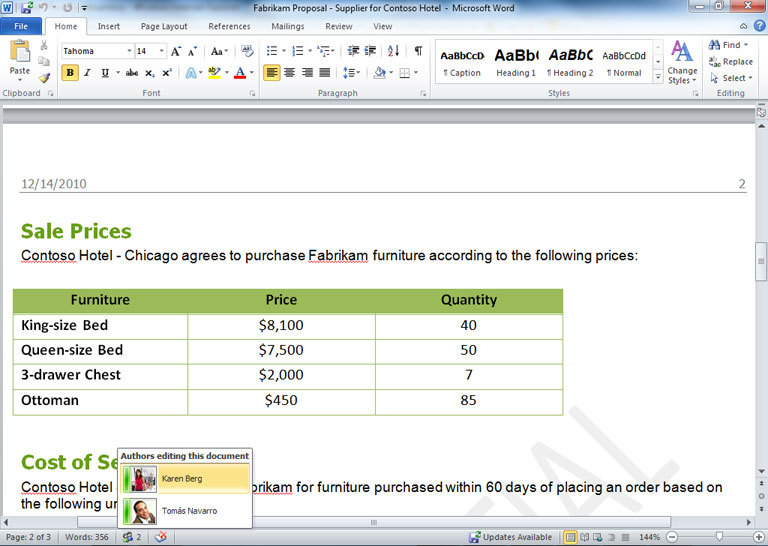Click the vertical scrollbar thumb
768x546 pixels.
coord(761,261)
